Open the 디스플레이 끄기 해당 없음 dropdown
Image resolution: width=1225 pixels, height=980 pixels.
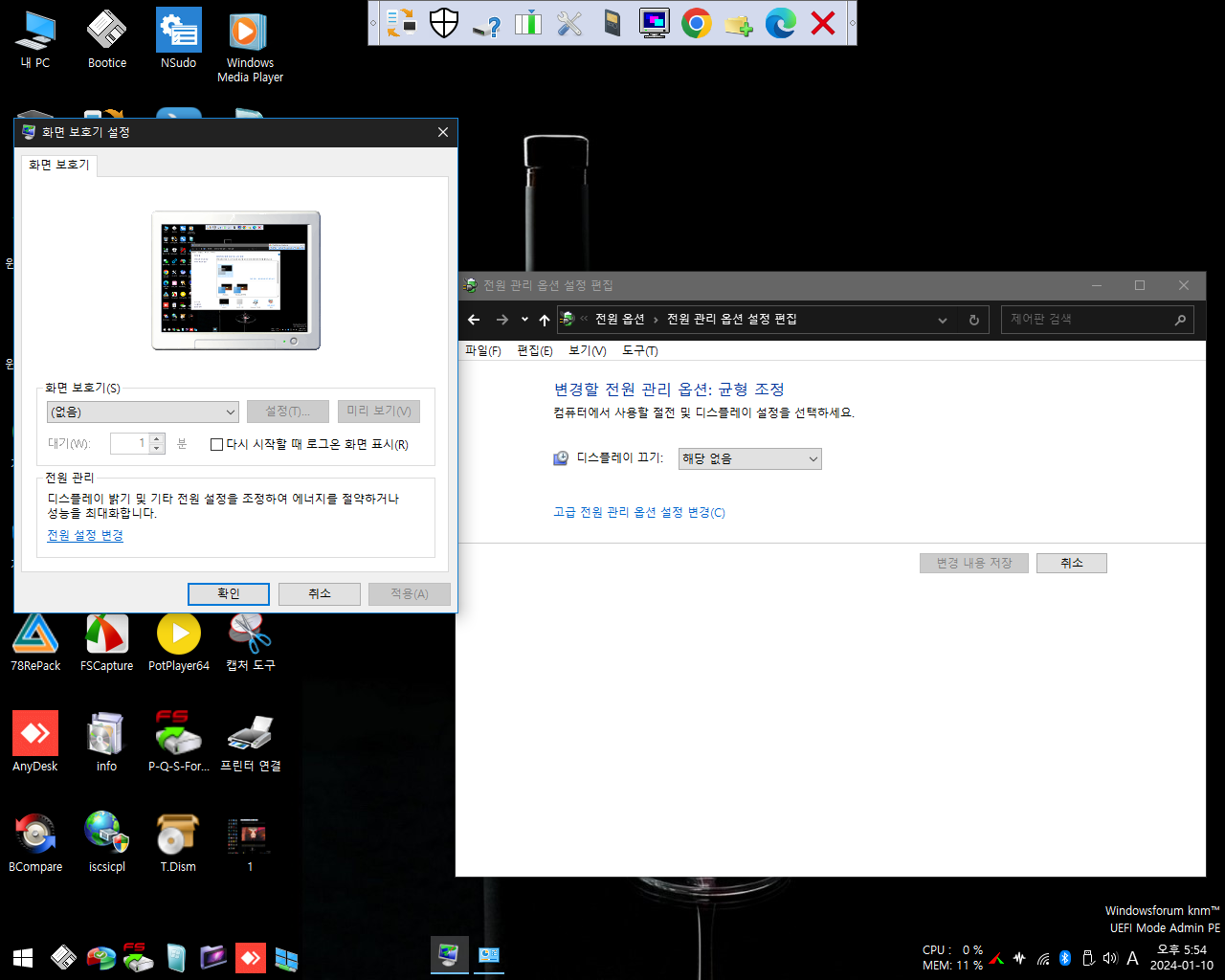click(750, 459)
